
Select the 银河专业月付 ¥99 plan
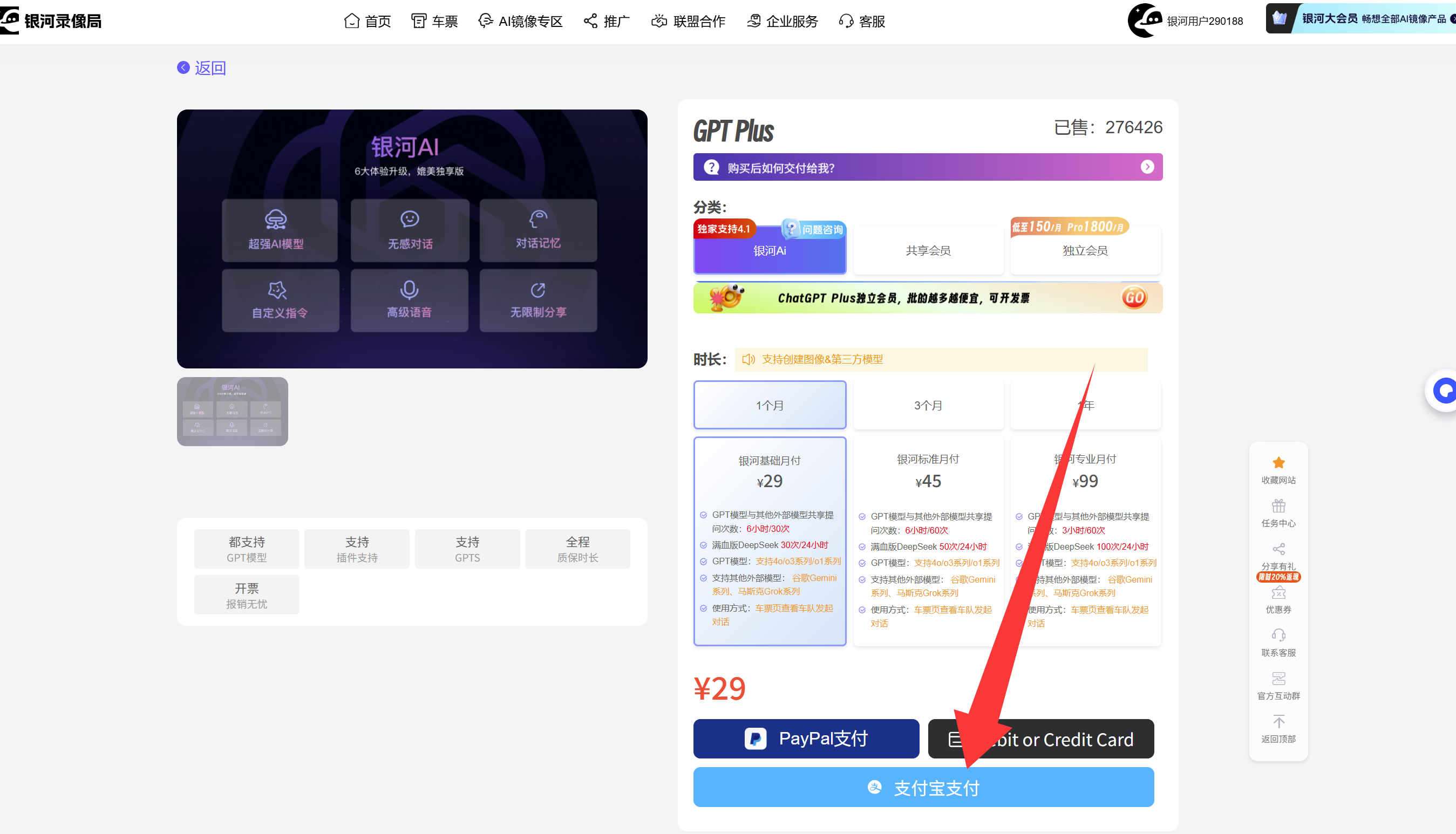click(x=1085, y=541)
